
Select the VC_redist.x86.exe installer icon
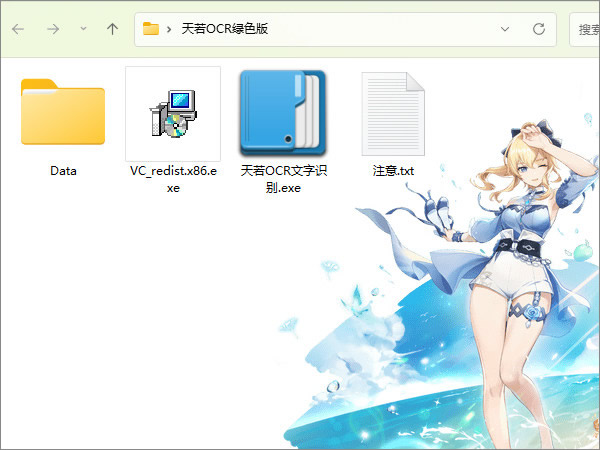point(173,114)
